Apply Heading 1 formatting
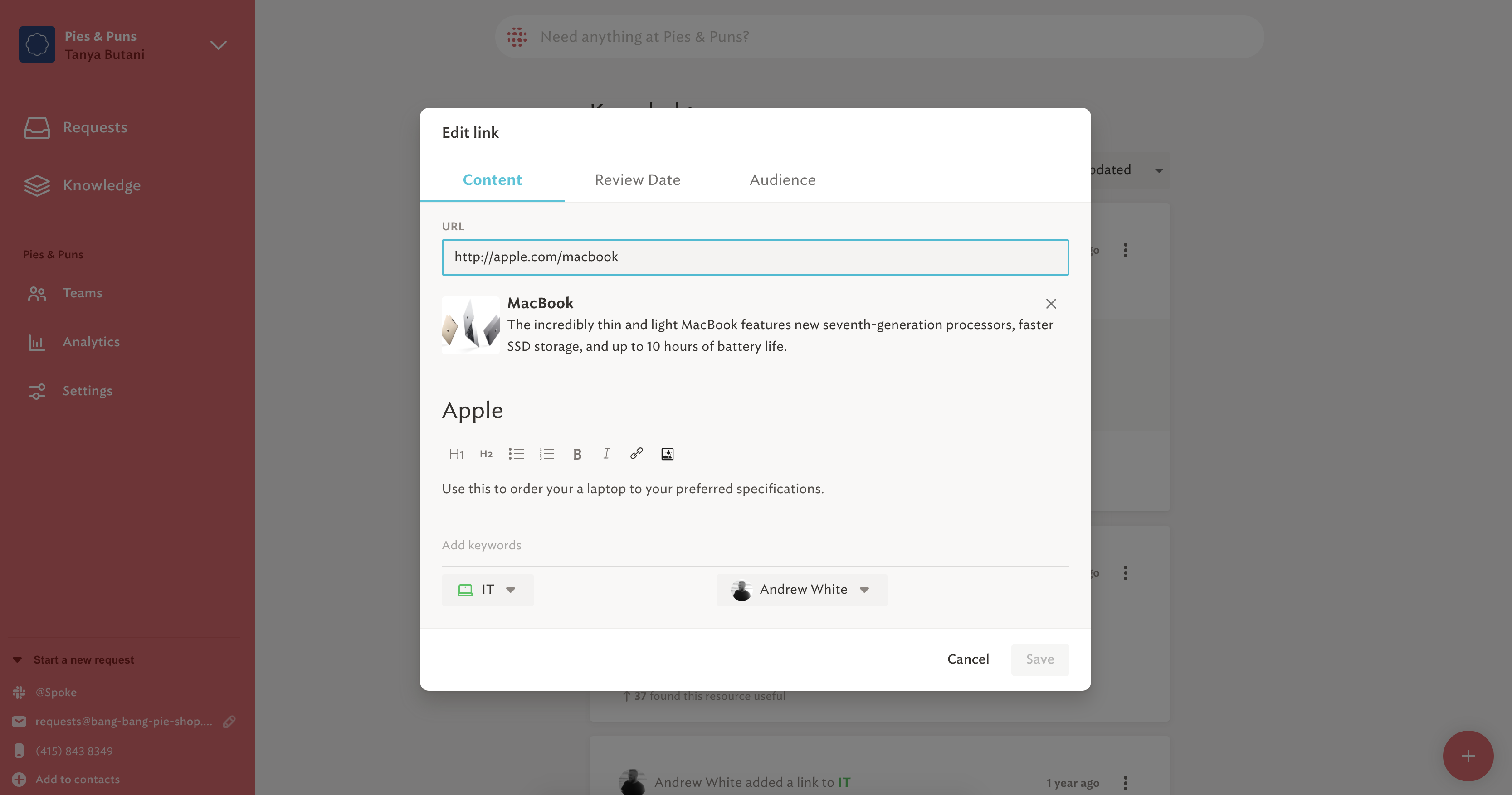The height and width of the screenshot is (795, 1512). 456,454
